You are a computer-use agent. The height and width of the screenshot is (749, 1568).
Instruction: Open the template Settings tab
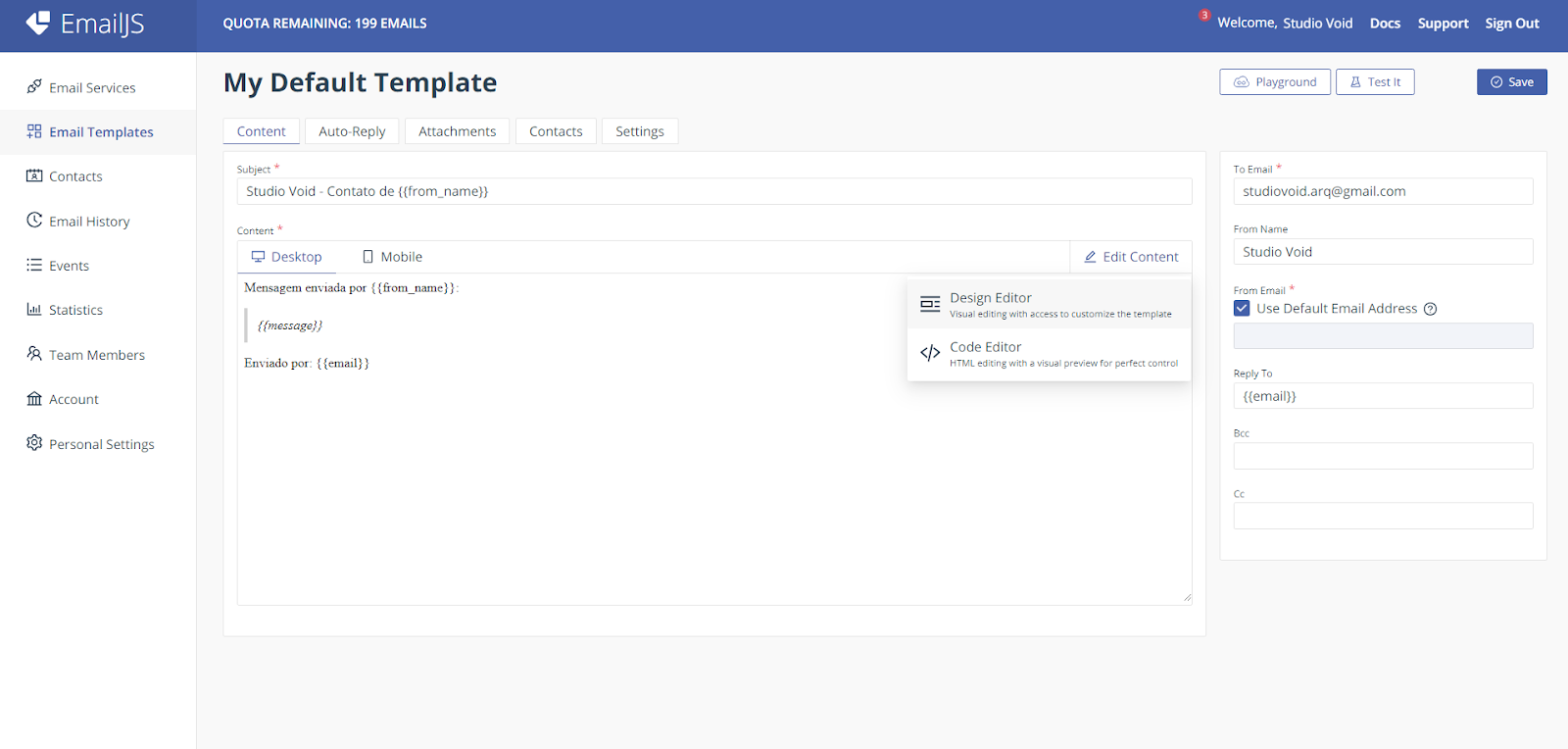(x=640, y=131)
